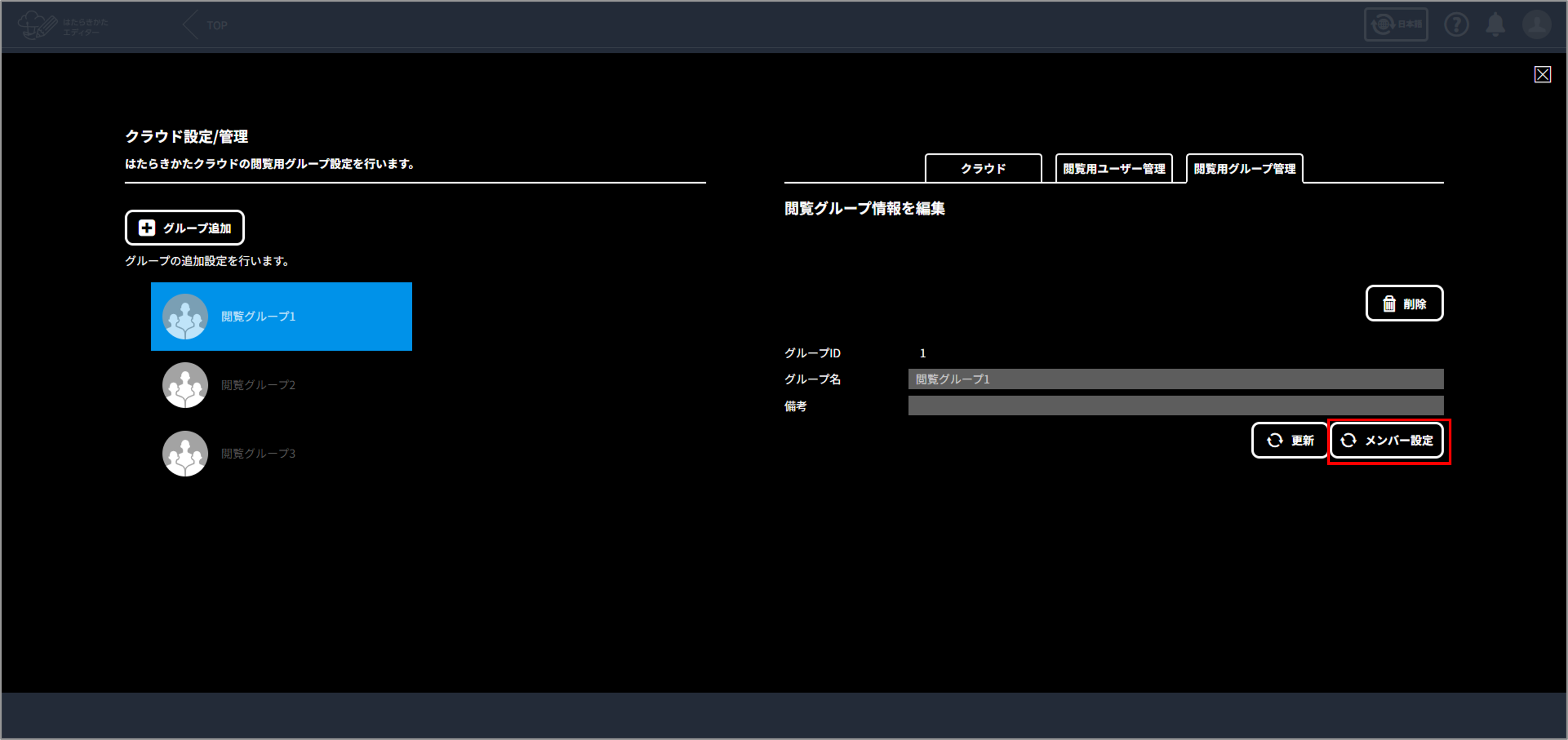1568x740 pixels.
Task: Open the notifications bell icon
Action: coord(1495,25)
